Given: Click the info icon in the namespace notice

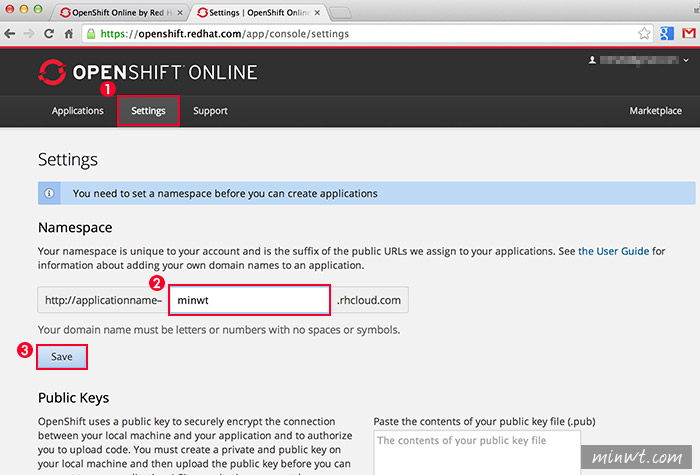Looking at the screenshot, I should pyautogui.click(x=49, y=193).
